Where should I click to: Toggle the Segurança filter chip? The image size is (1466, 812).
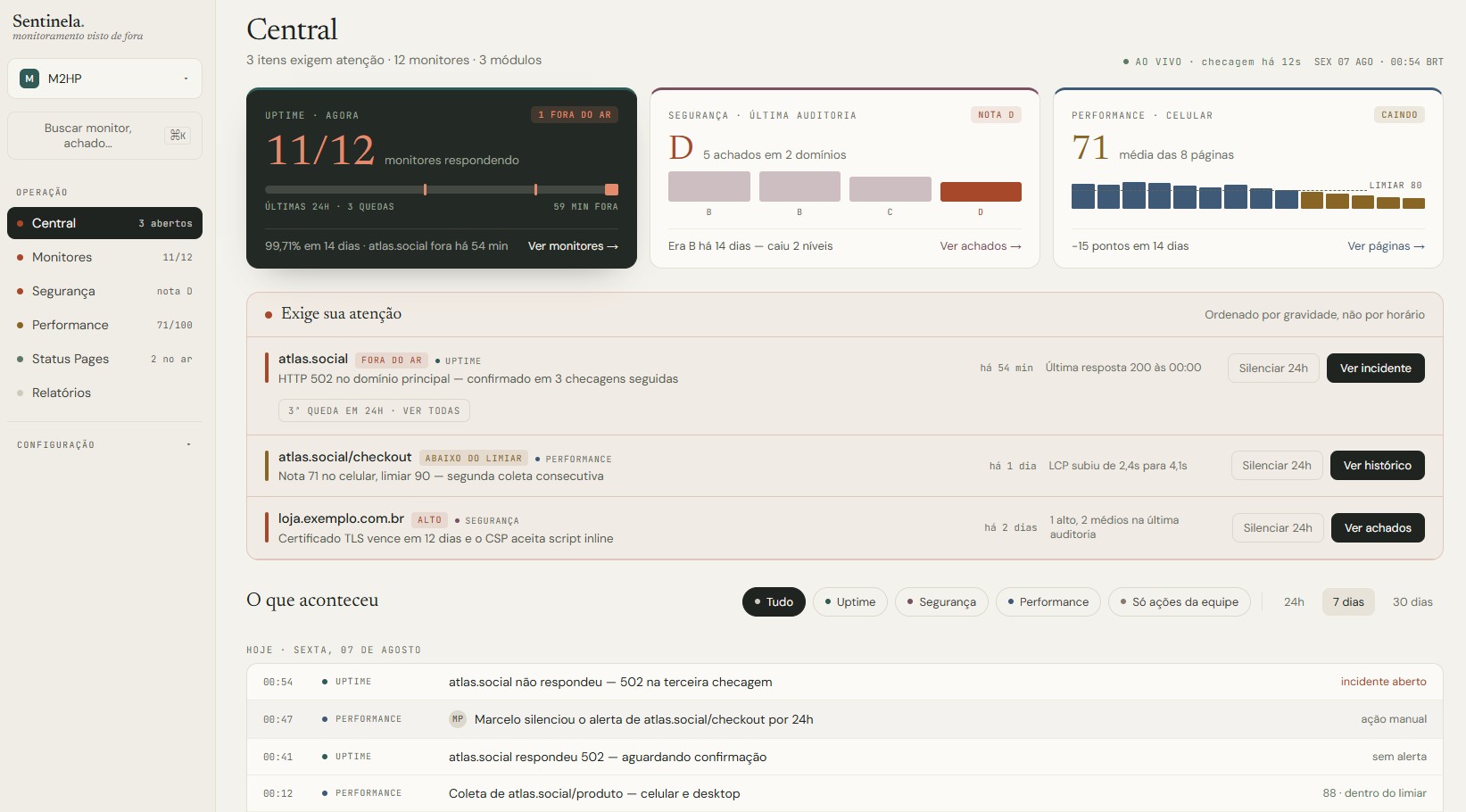[x=941, y=601]
